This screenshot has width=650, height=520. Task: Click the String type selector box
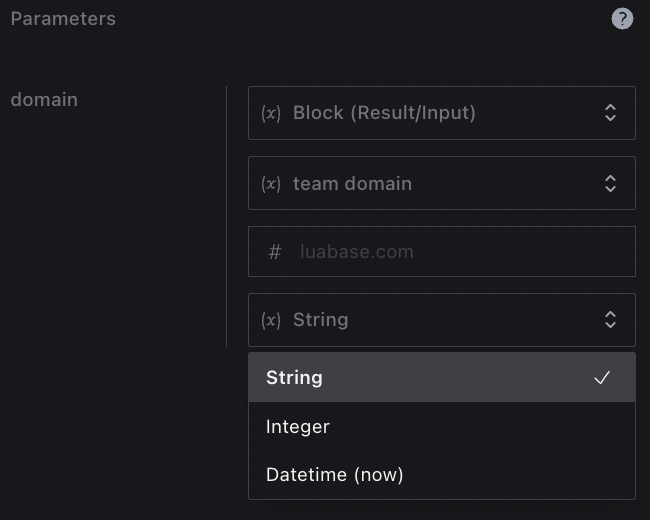click(440, 320)
